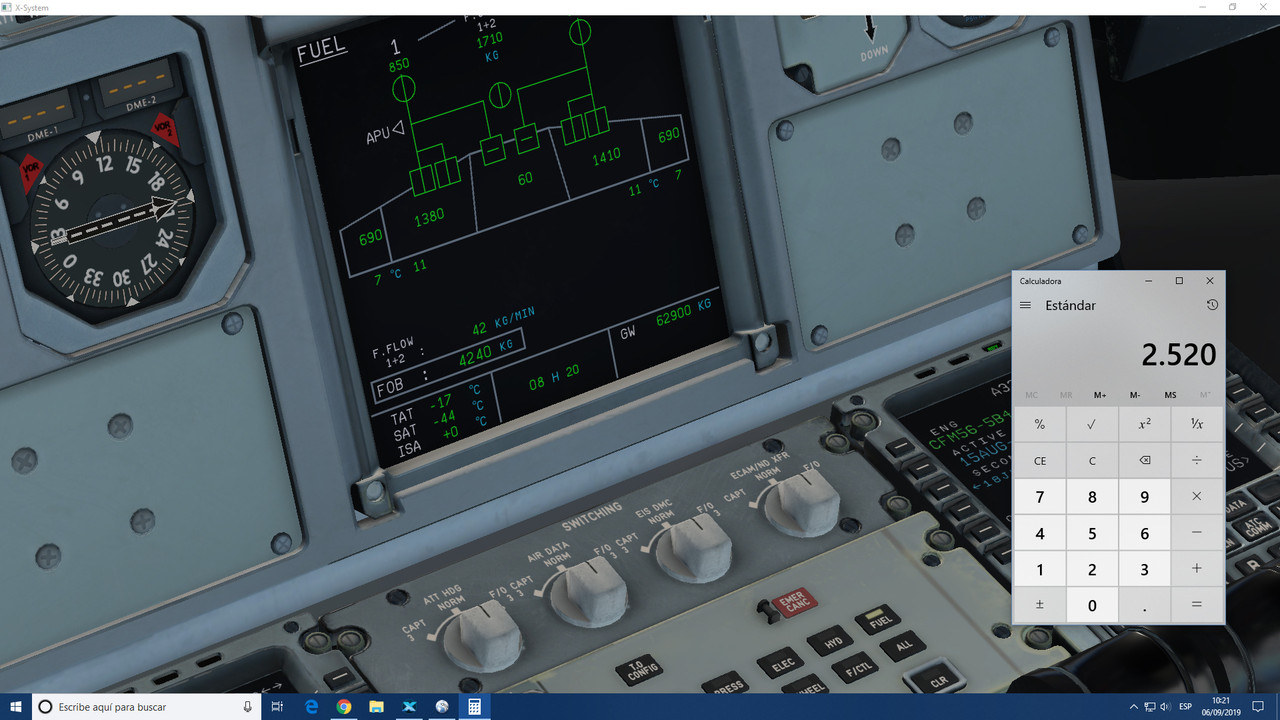Click the MS memory store key
This screenshot has width=1280, height=720.
(1170, 395)
